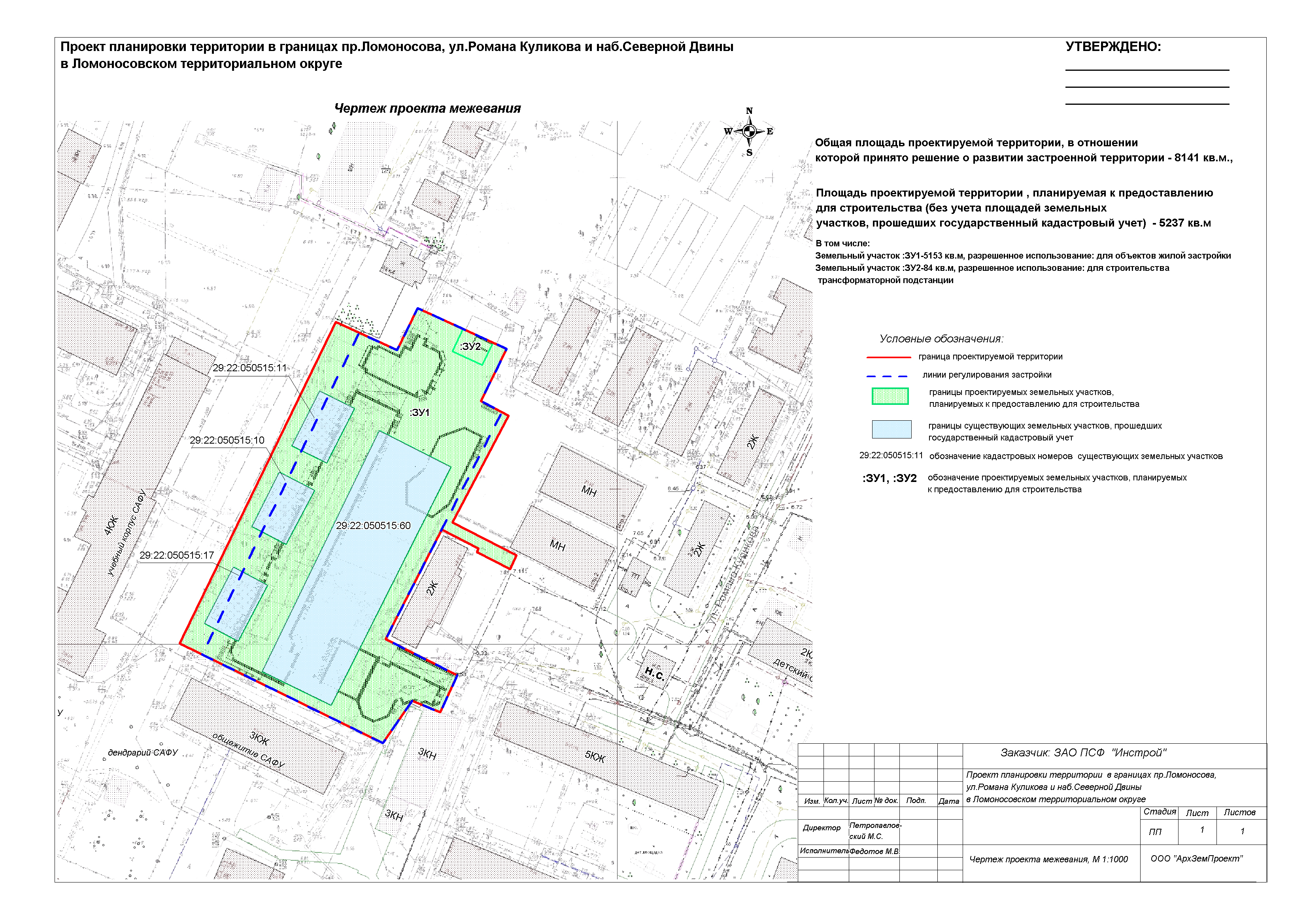Click the compass rose north arrow symbol
Viewport: 1307px width, 924px height.
(749, 132)
